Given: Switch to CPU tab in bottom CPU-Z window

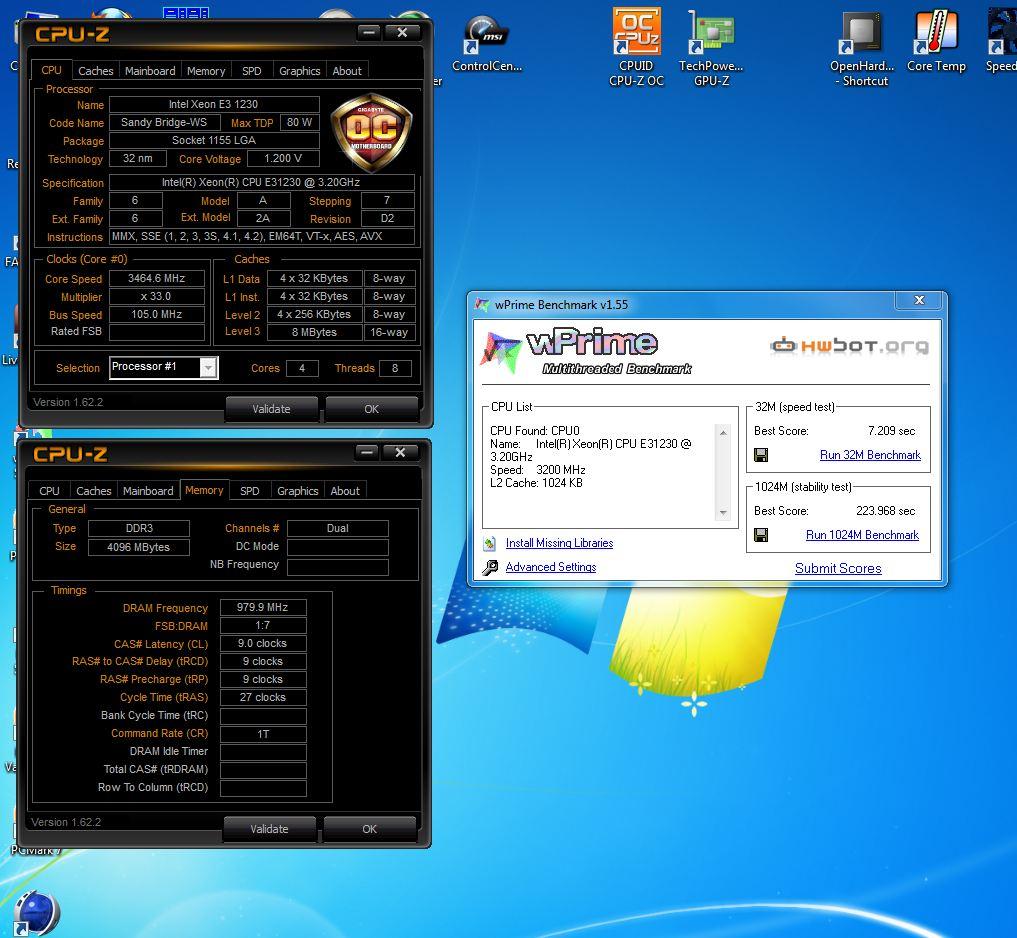Looking at the screenshot, I should (x=49, y=491).
